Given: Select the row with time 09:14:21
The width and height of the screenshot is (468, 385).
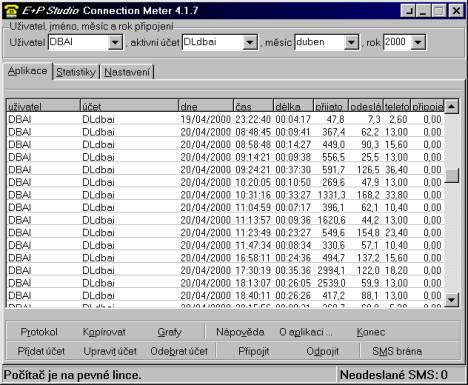Looking at the screenshot, I should (225, 157).
